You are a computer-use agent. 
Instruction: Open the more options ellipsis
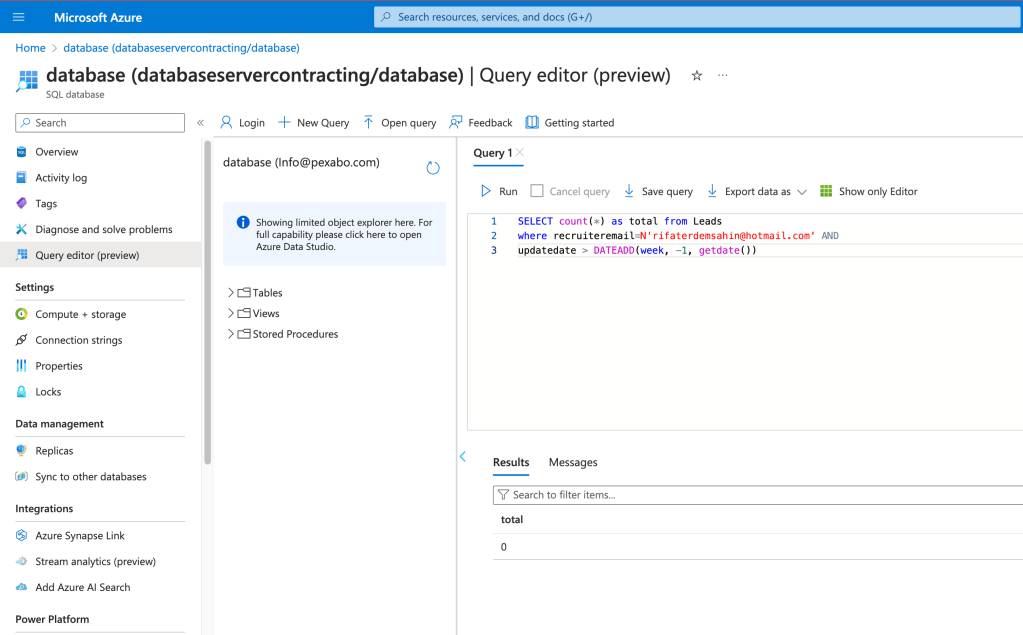(x=723, y=75)
